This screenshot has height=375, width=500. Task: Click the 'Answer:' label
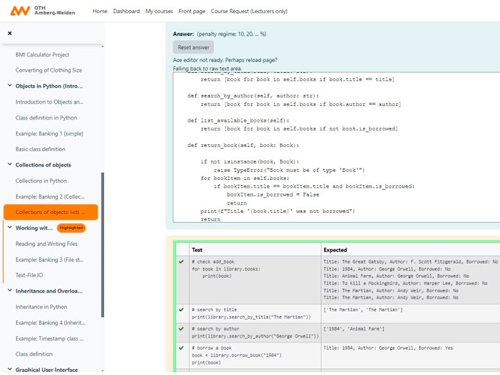(183, 34)
